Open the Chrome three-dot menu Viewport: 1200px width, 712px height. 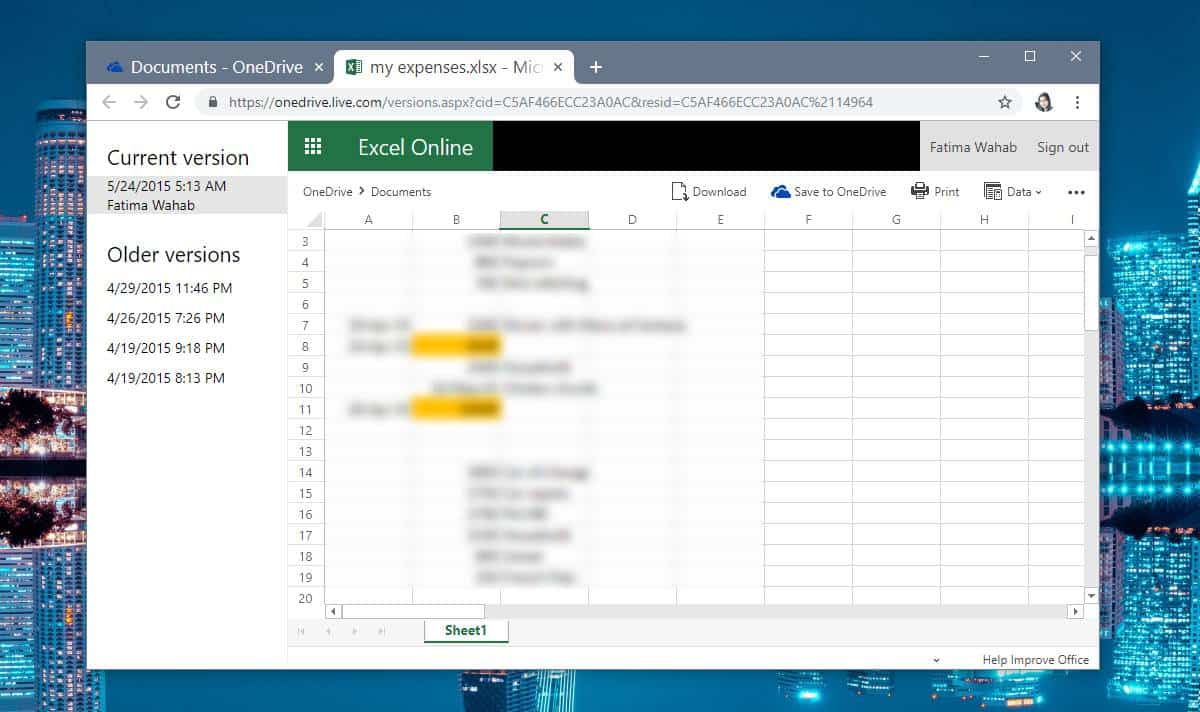click(1077, 102)
